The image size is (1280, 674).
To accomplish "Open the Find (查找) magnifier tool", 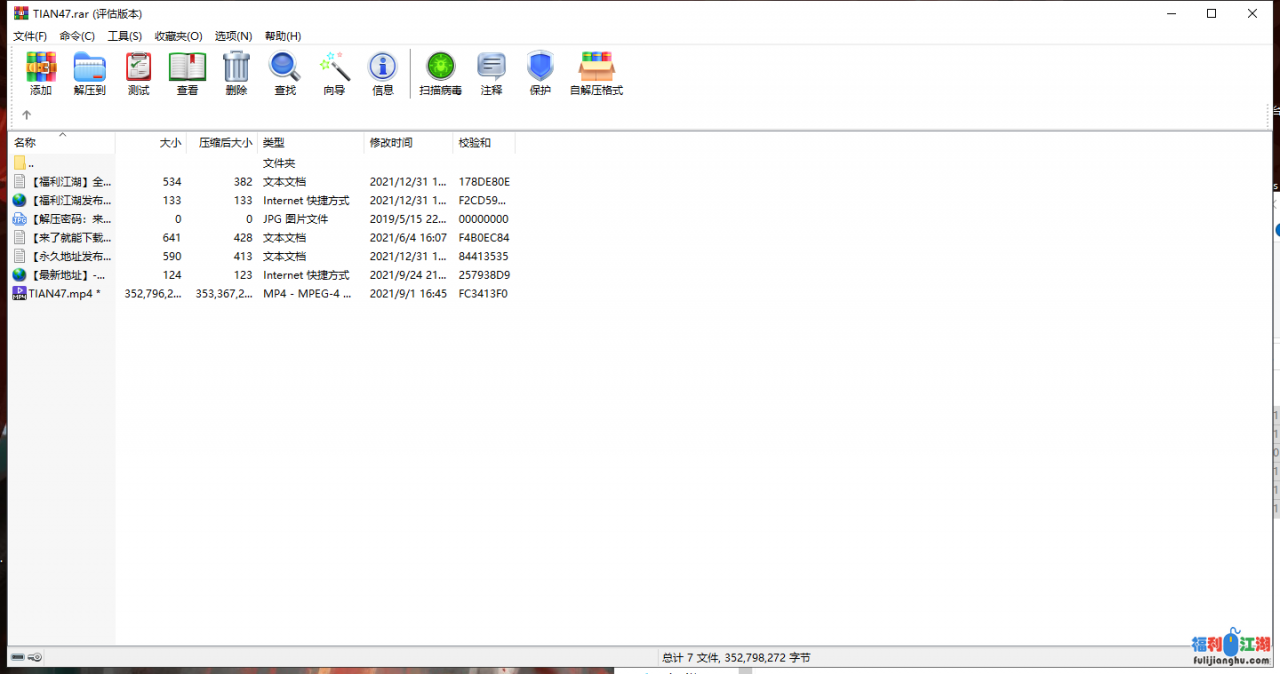I will 285,73.
